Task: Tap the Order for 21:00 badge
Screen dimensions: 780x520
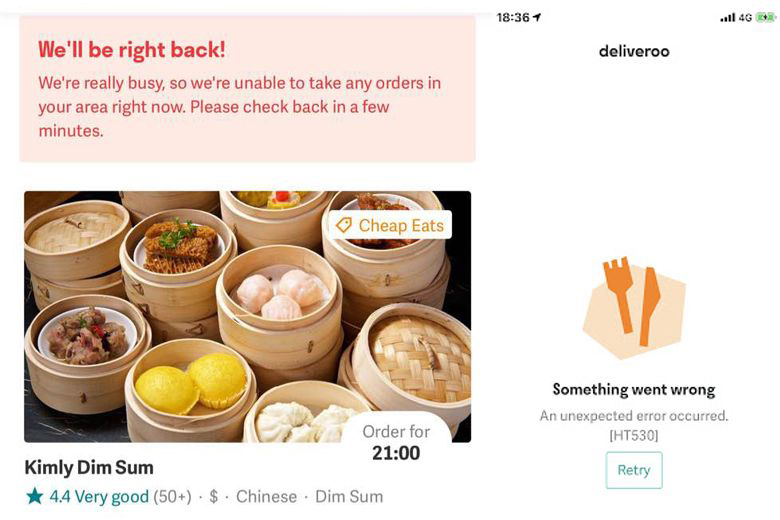Action: tap(396, 442)
